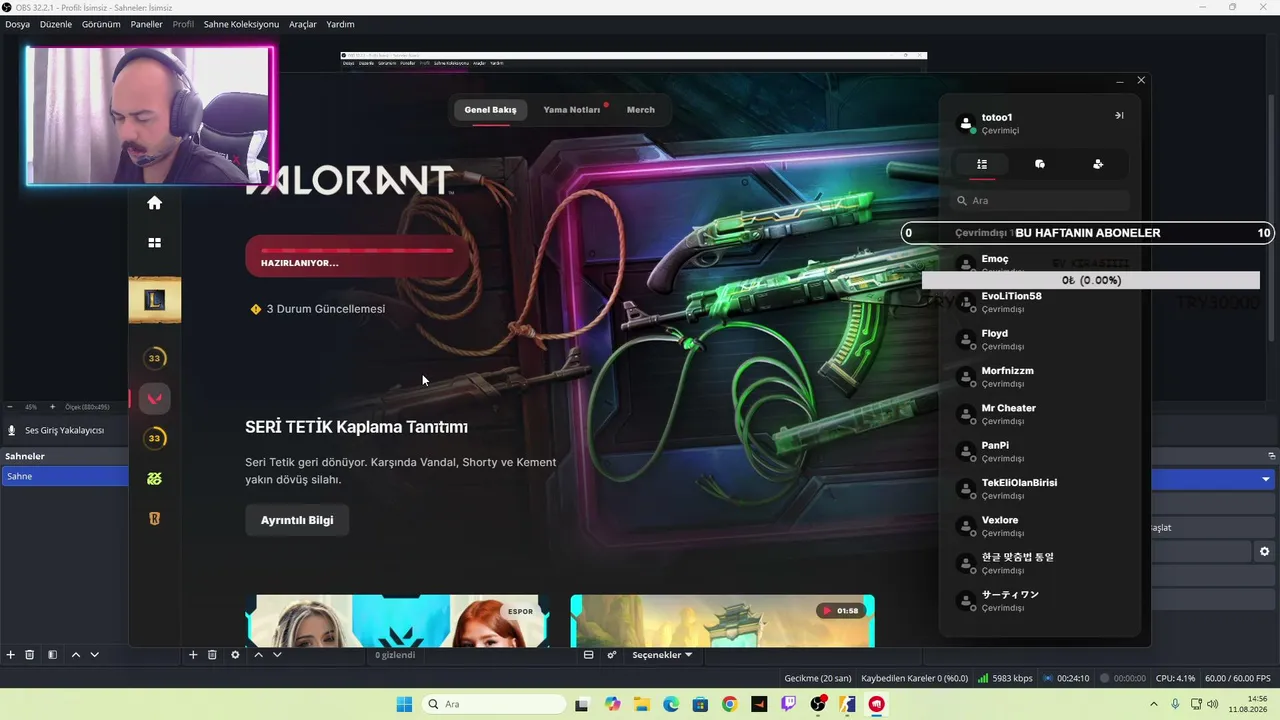Open OBS Studio from the taskbar

(x=818, y=704)
